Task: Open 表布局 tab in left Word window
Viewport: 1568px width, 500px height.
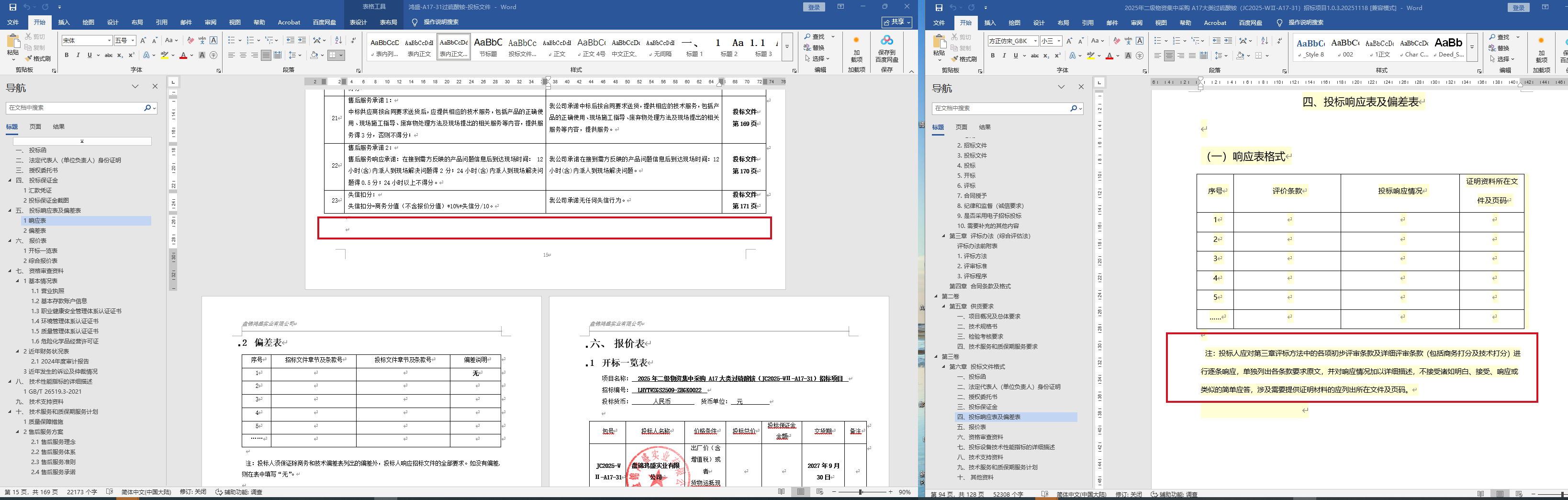Action: tap(388, 22)
